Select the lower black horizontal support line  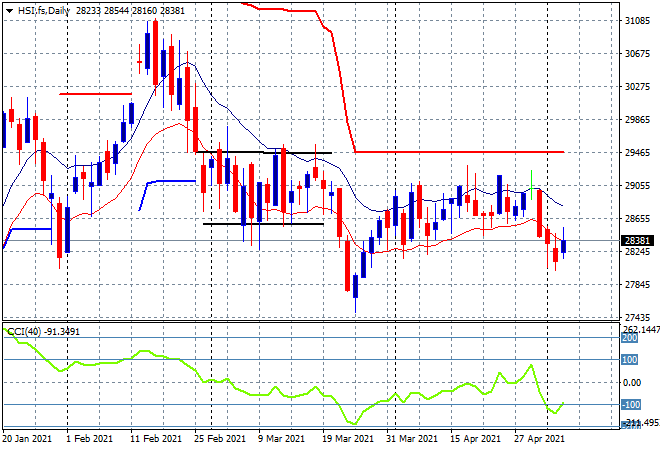[x=263, y=224]
